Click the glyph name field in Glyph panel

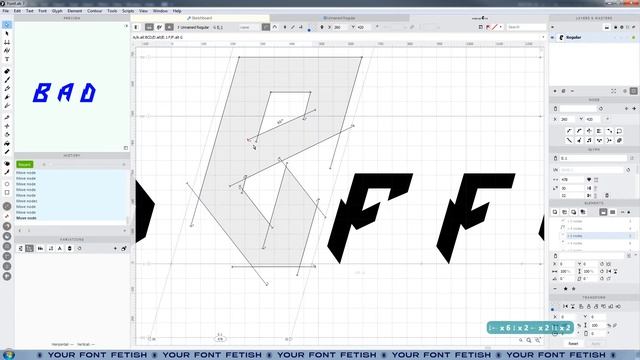(x=593, y=158)
